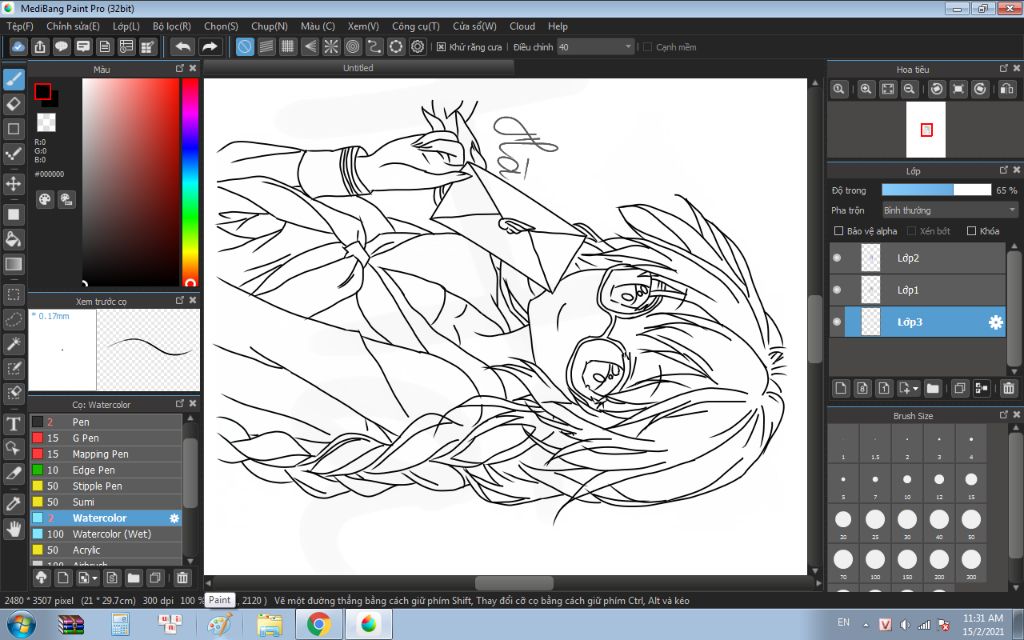The height and width of the screenshot is (640, 1024).
Task: Click the Undo arrow in toolbar
Action: tap(182, 47)
